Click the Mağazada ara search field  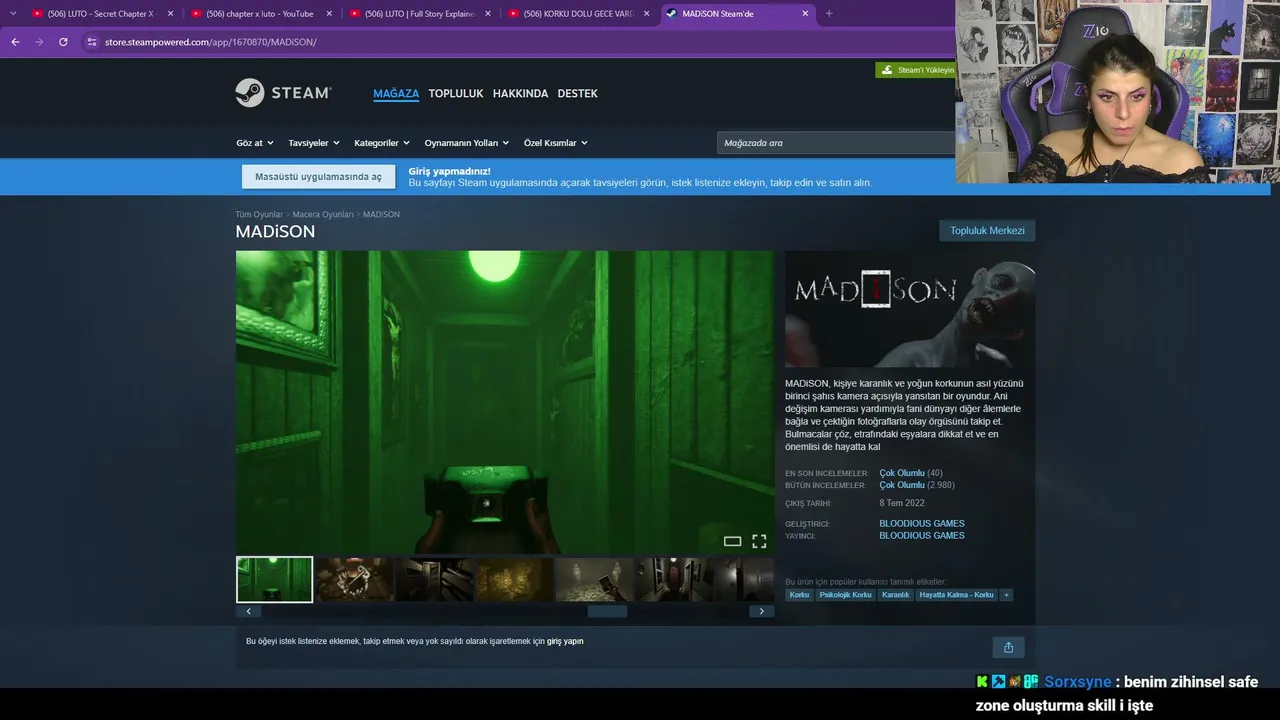tap(836, 143)
